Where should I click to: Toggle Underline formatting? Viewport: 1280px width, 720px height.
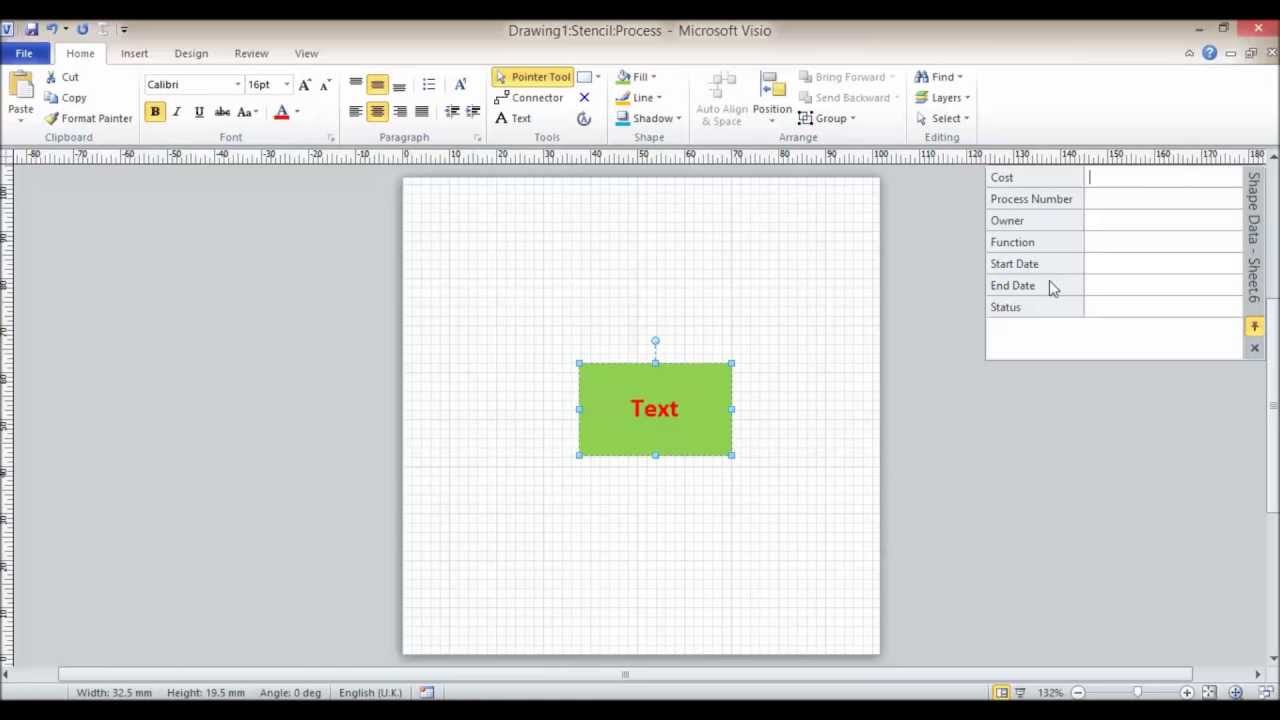click(199, 111)
